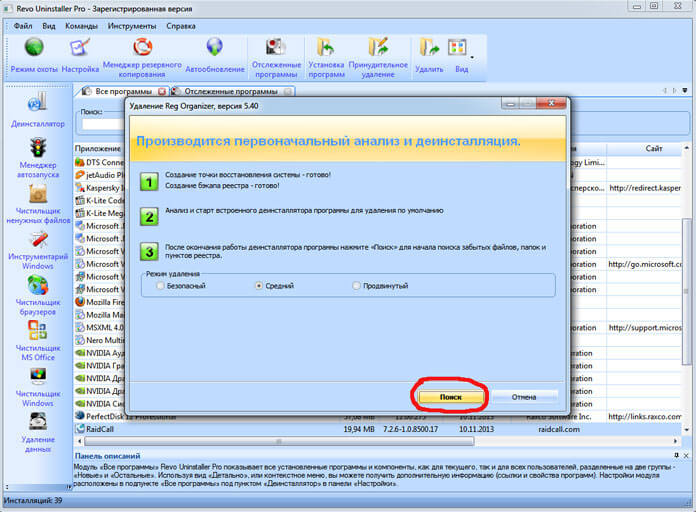Viewport: 696px width, 512px height.
Task: Sort by Приложение column header
Action: [98, 148]
